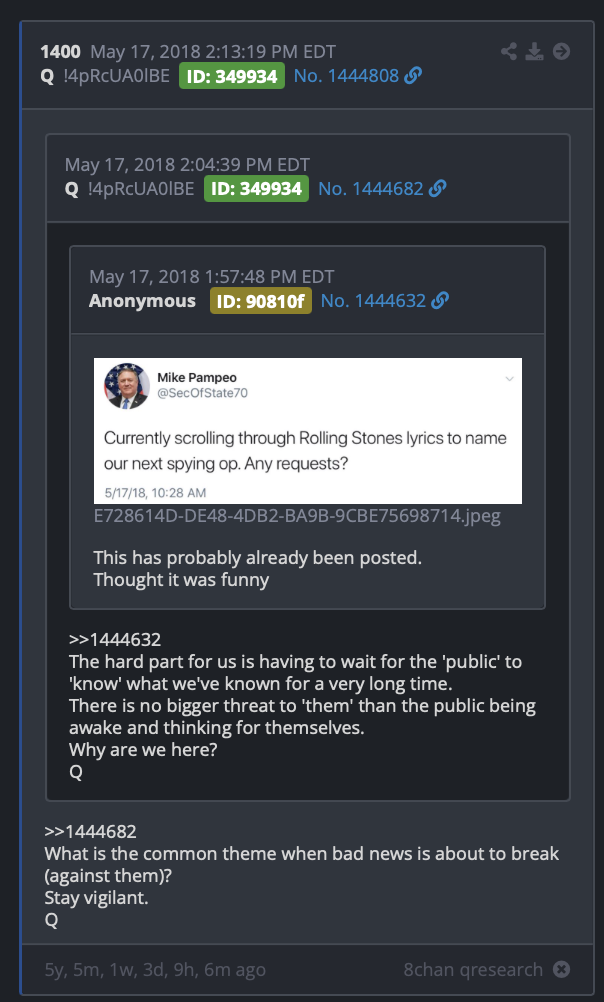This screenshot has width=604, height=1002.
Task: Click the tweet profile avatar picture
Action: pyautogui.click(x=127, y=386)
